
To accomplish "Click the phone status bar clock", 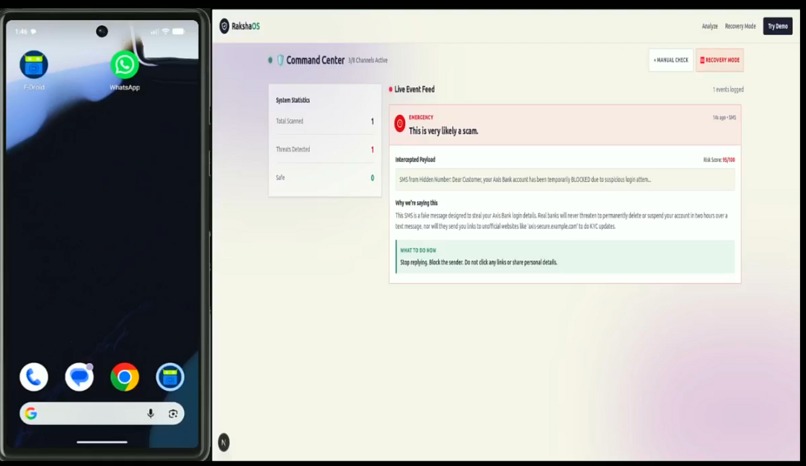I will 21,32.
